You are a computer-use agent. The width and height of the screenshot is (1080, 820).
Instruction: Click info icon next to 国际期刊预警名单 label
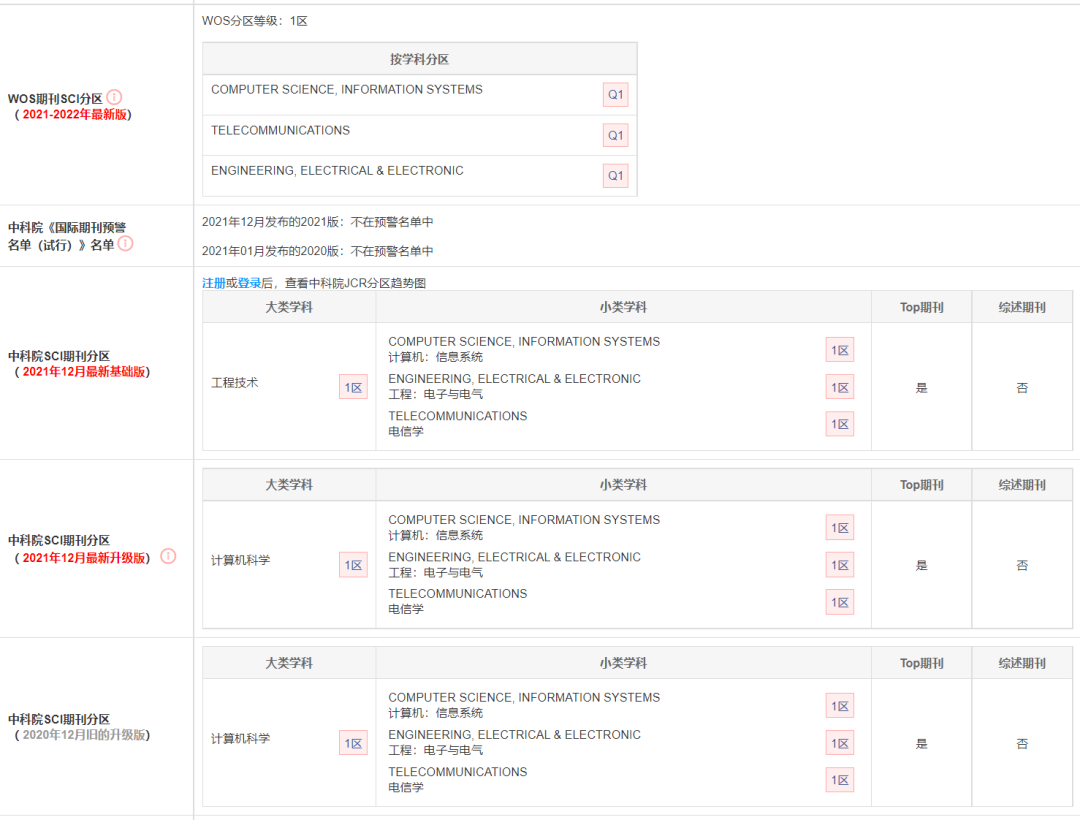[125, 243]
